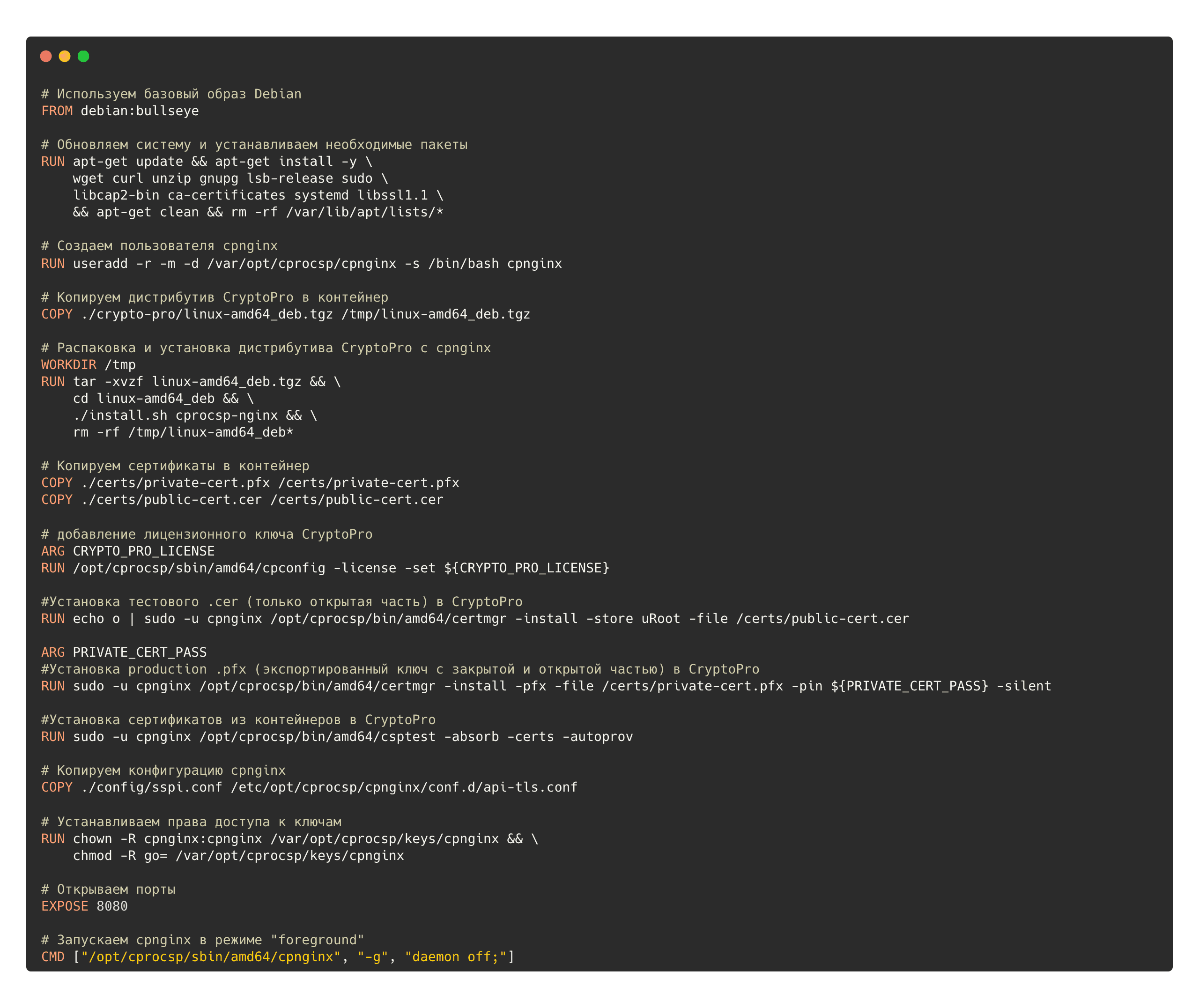
Task: Click the port number 8080
Action: coord(112,906)
